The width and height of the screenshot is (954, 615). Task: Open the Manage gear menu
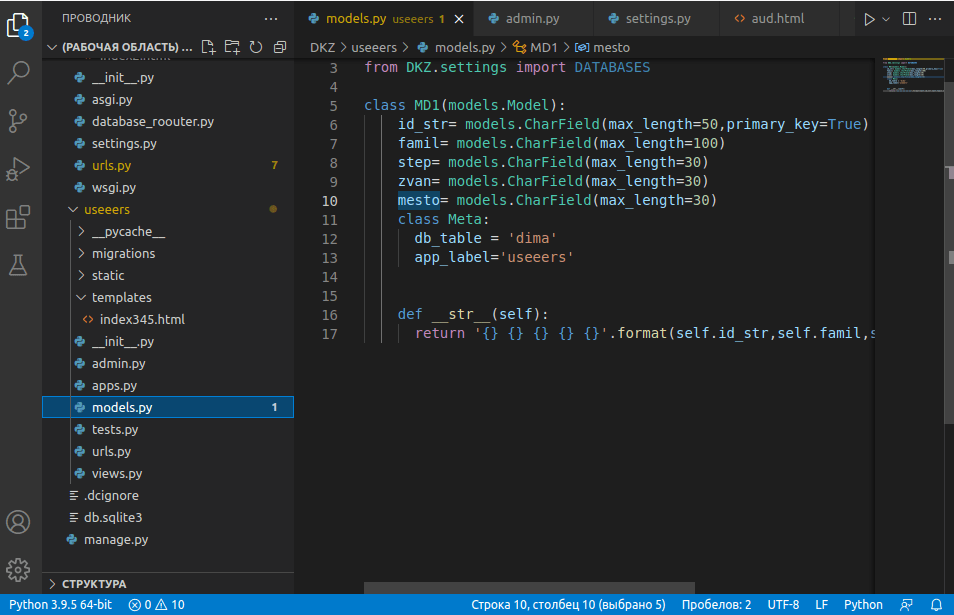[x=19, y=570]
